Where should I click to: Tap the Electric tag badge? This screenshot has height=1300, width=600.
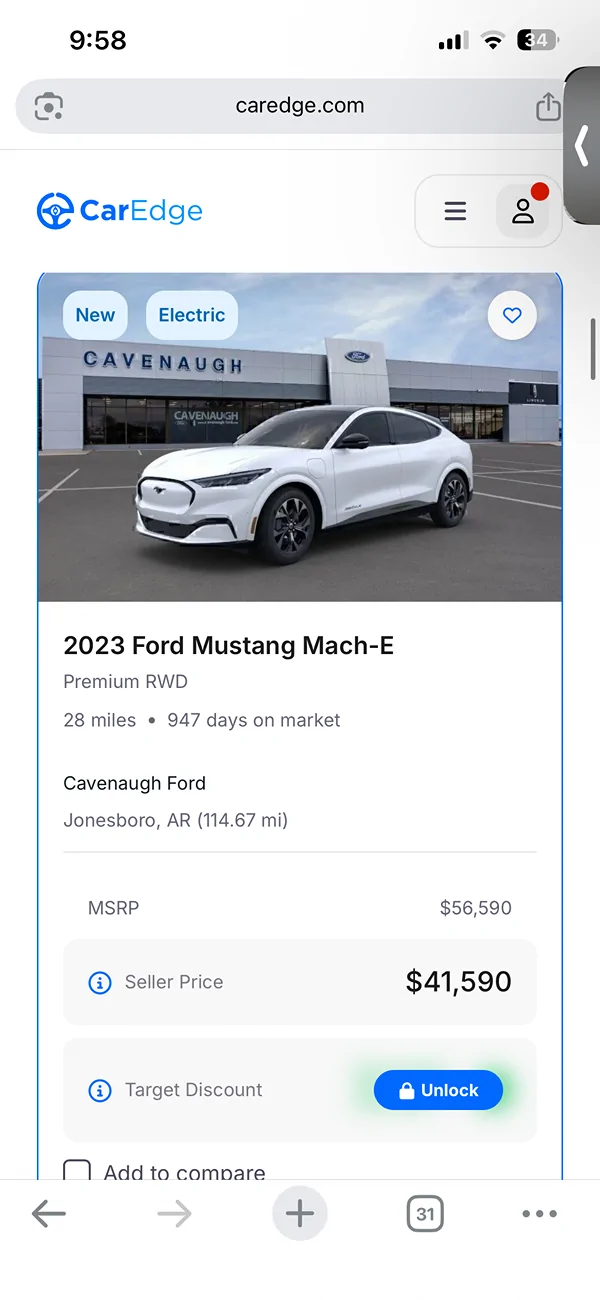tap(191, 315)
